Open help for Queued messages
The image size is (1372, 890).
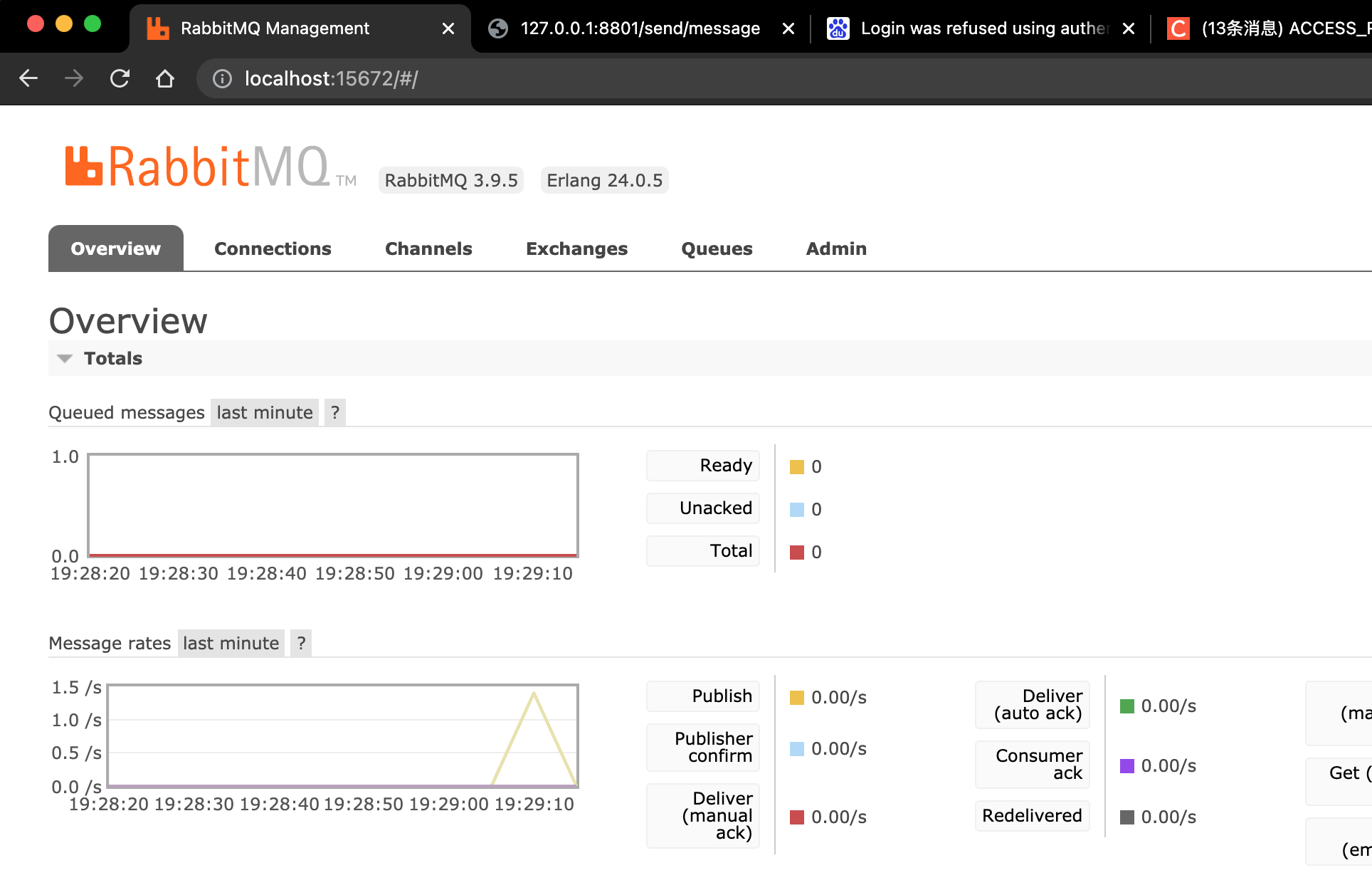pos(335,413)
